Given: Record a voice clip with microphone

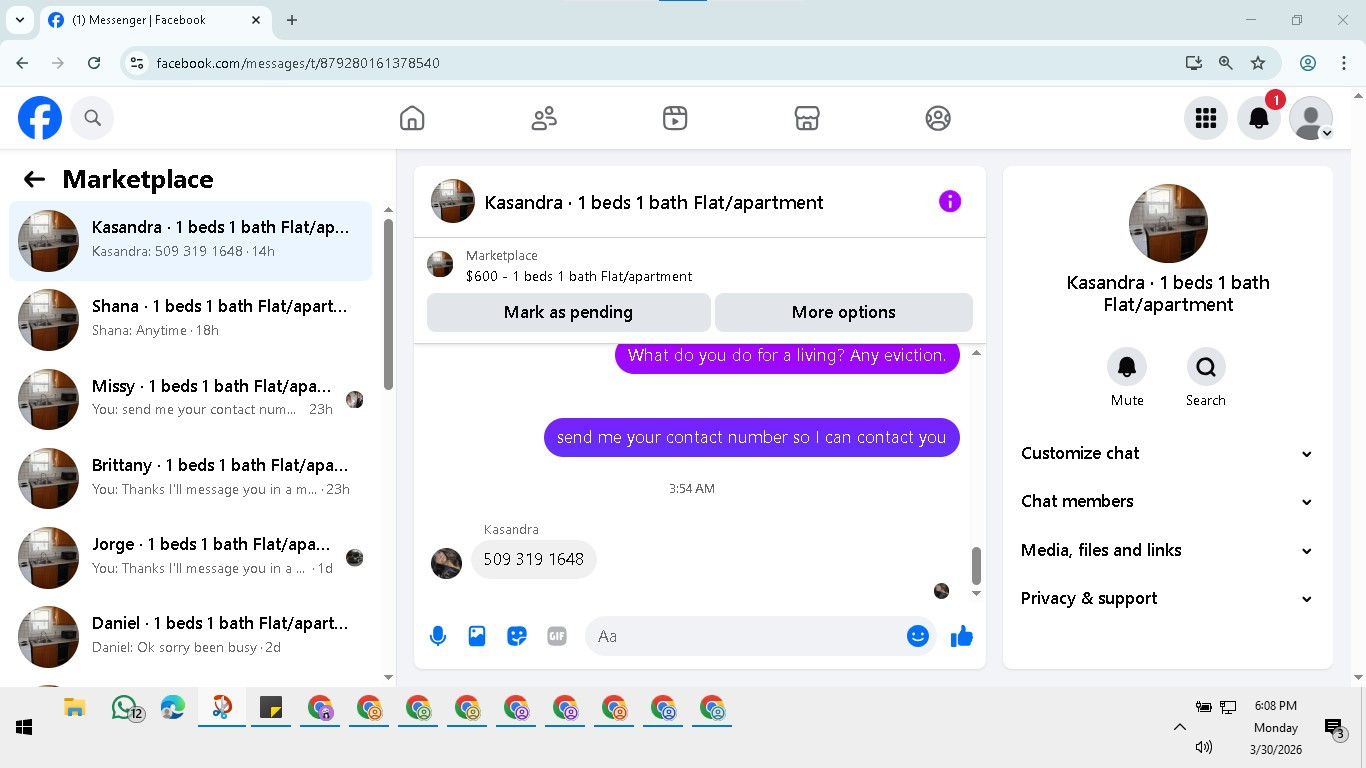Looking at the screenshot, I should (437, 636).
